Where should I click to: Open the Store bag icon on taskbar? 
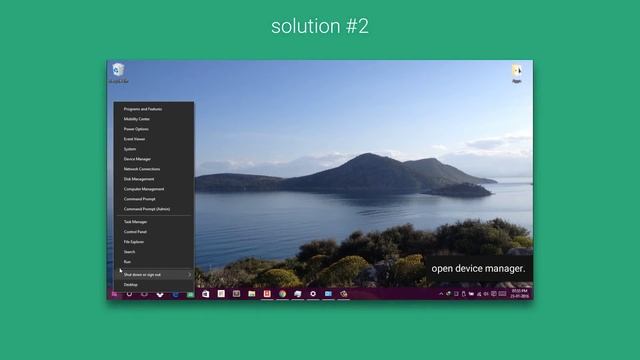[206, 294]
